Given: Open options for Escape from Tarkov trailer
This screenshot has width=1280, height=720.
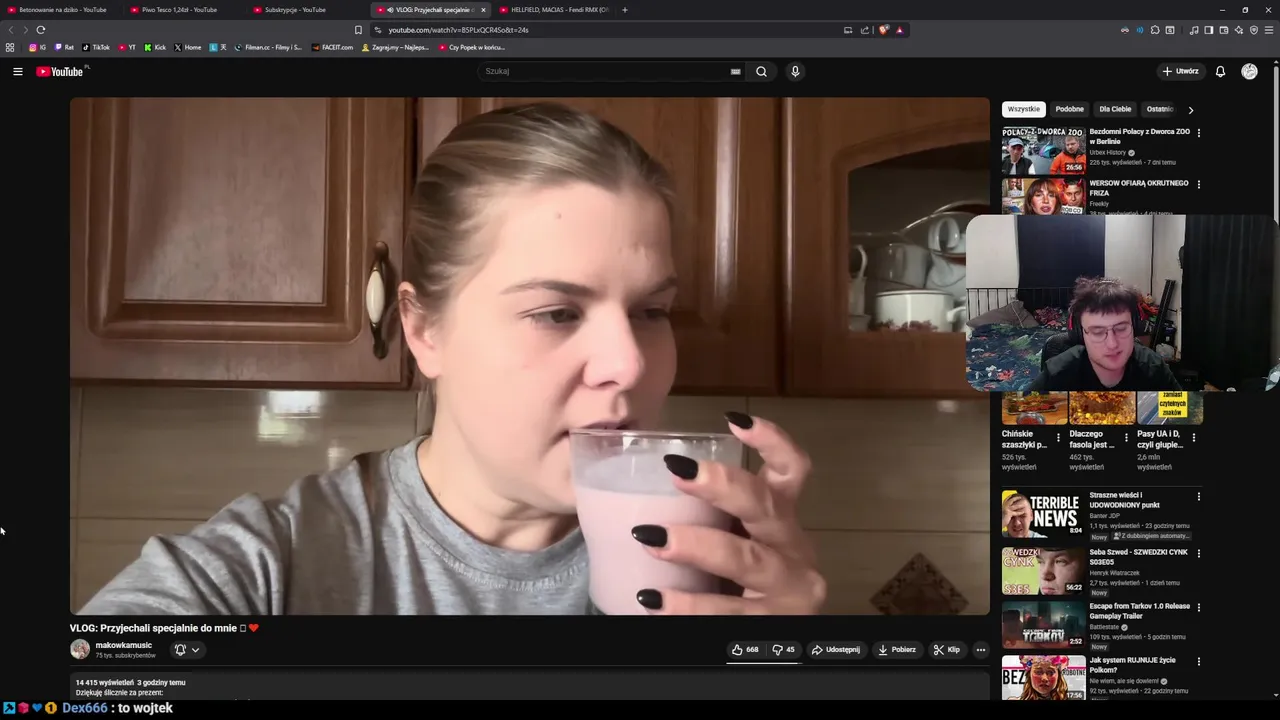Looking at the screenshot, I should (x=1199, y=607).
